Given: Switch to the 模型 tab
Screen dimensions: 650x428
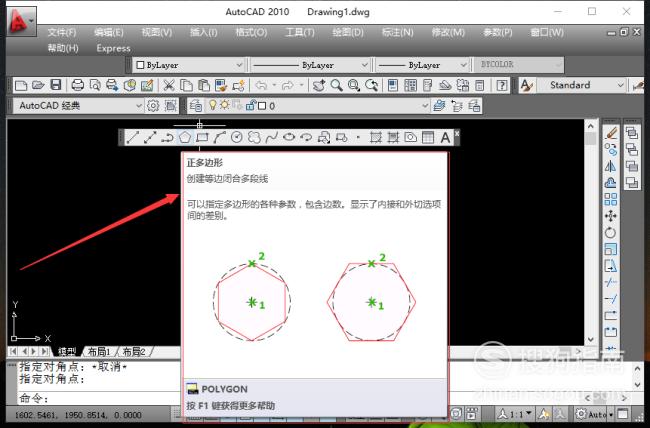Looking at the screenshot, I should (x=66, y=352).
